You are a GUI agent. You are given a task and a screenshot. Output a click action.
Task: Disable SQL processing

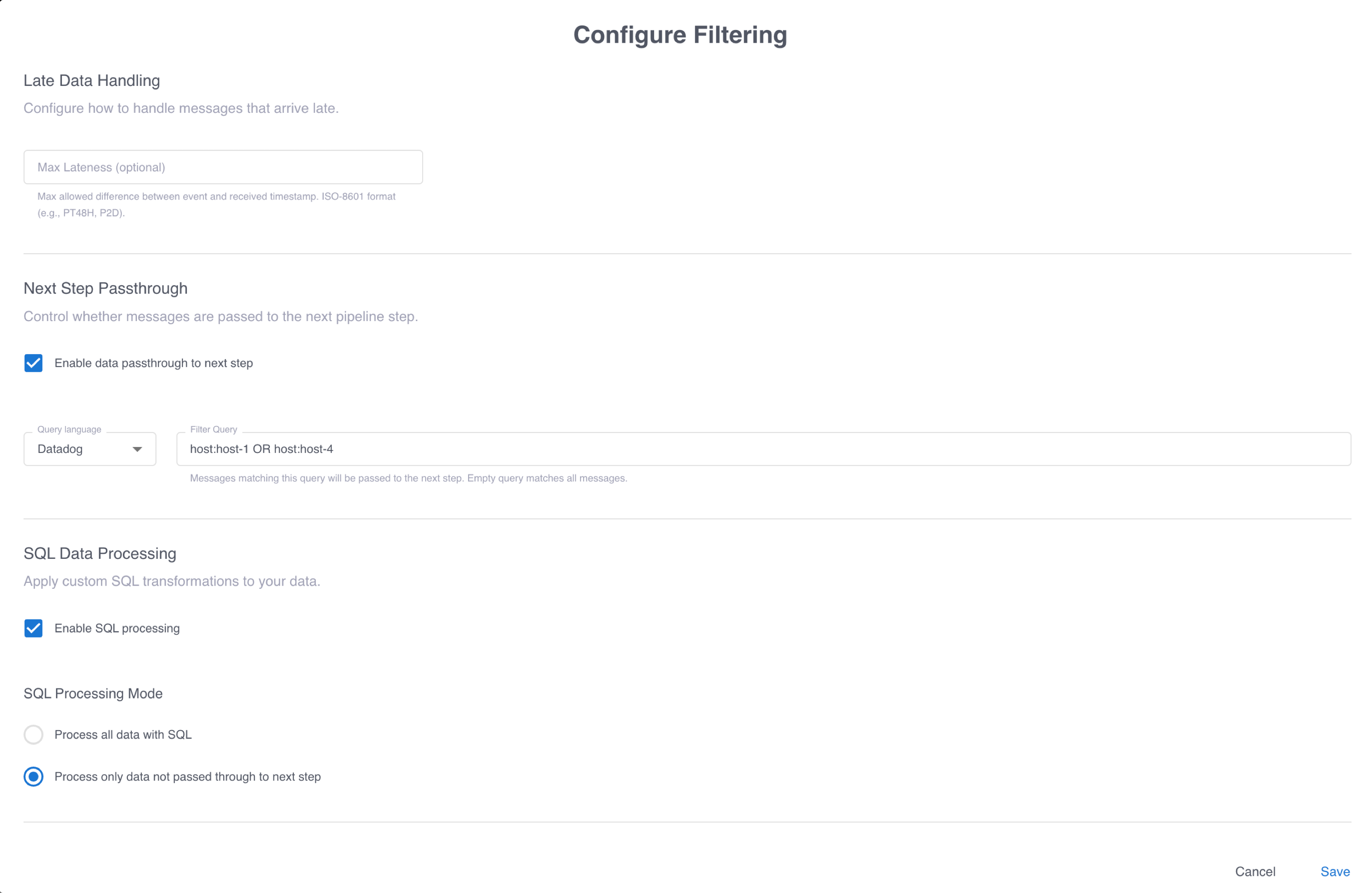pos(33,628)
